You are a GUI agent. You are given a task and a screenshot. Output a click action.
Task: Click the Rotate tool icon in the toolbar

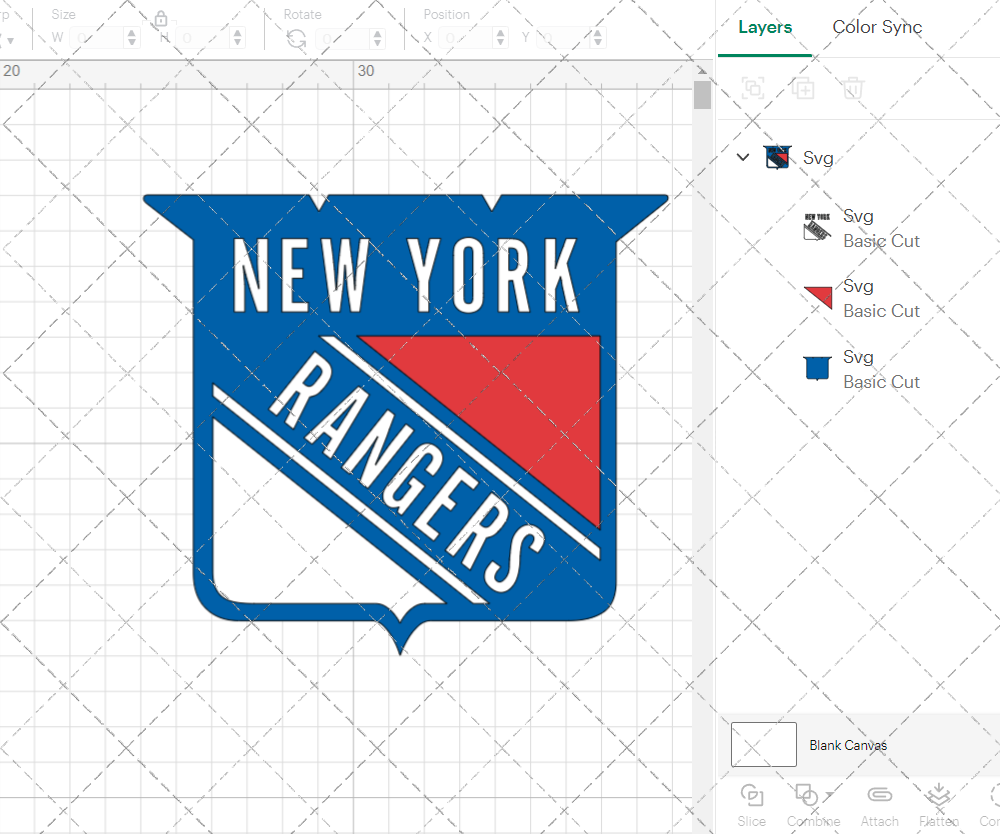295,36
